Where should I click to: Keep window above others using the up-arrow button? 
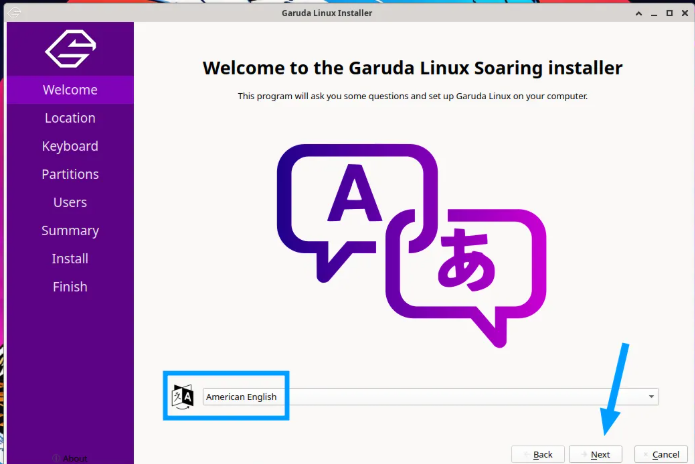(639, 13)
